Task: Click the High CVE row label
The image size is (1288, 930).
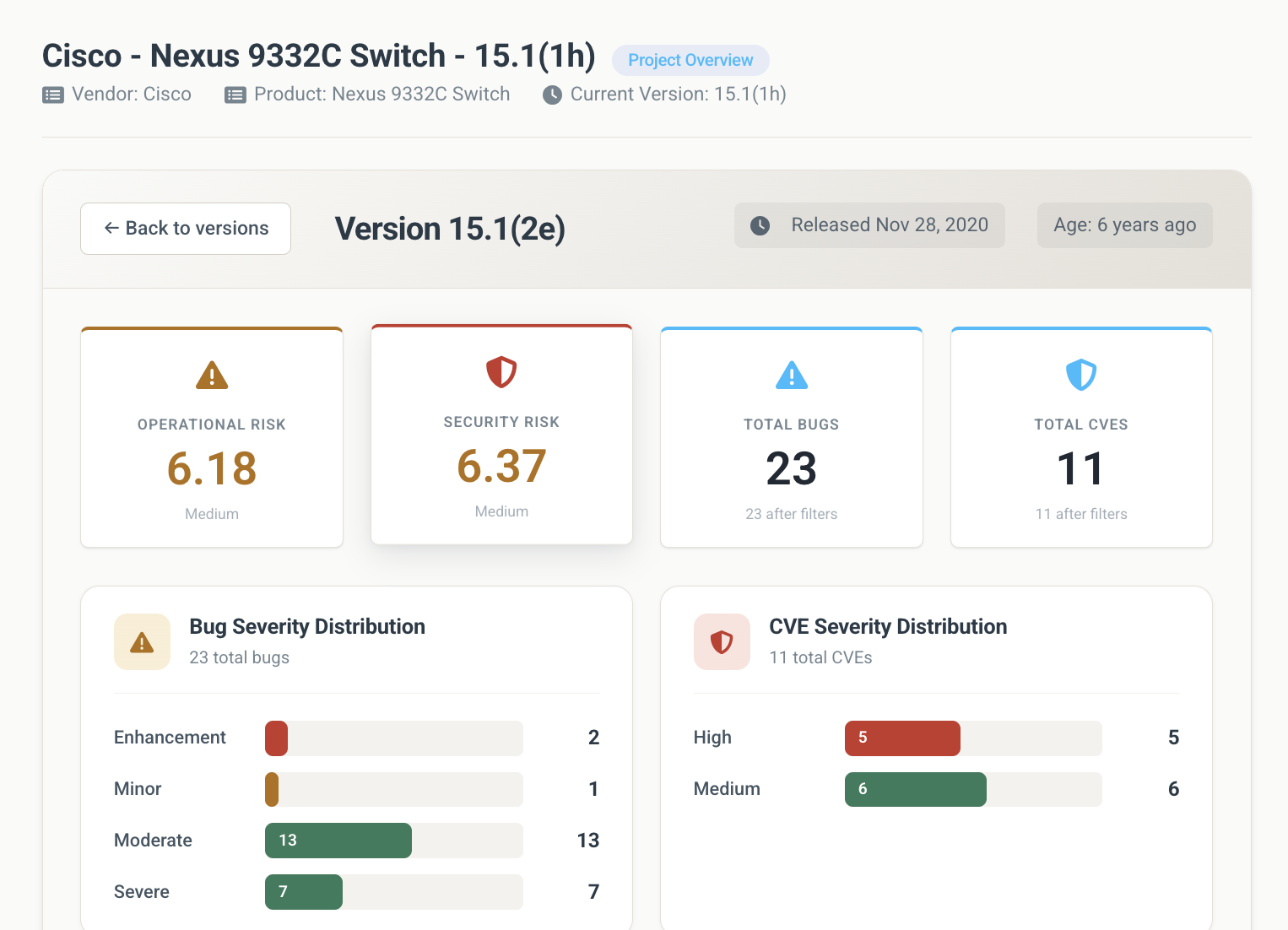Action: (x=712, y=738)
